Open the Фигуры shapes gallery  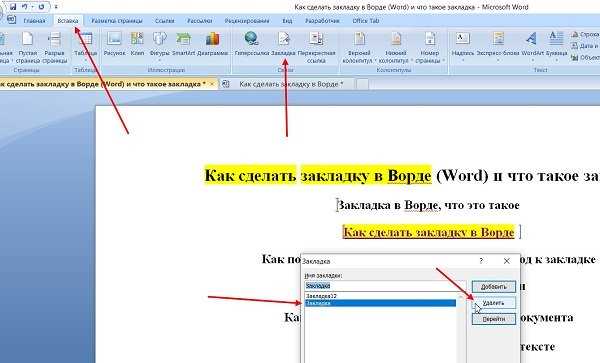pos(159,46)
